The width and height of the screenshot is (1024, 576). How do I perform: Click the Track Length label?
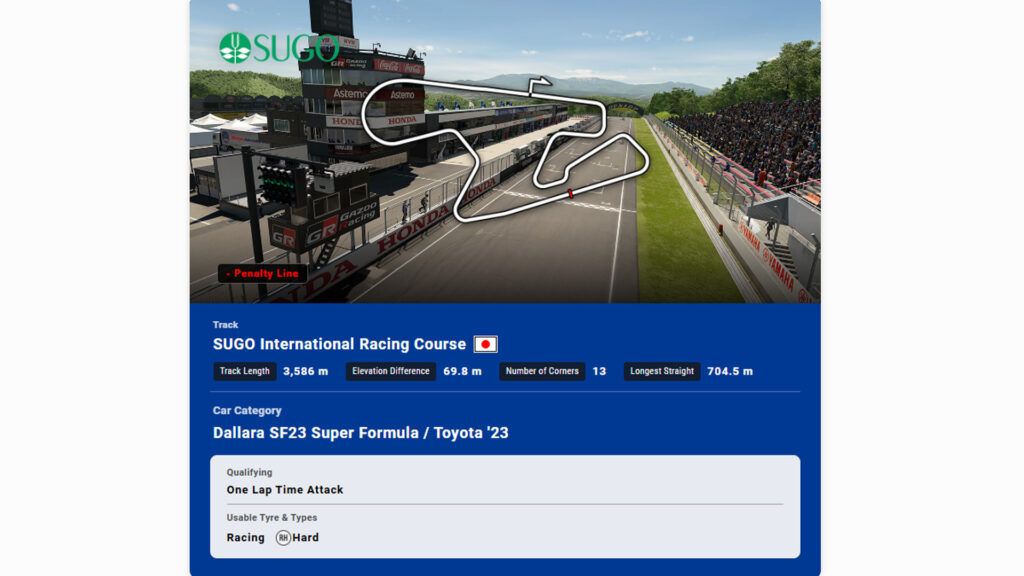coord(245,371)
